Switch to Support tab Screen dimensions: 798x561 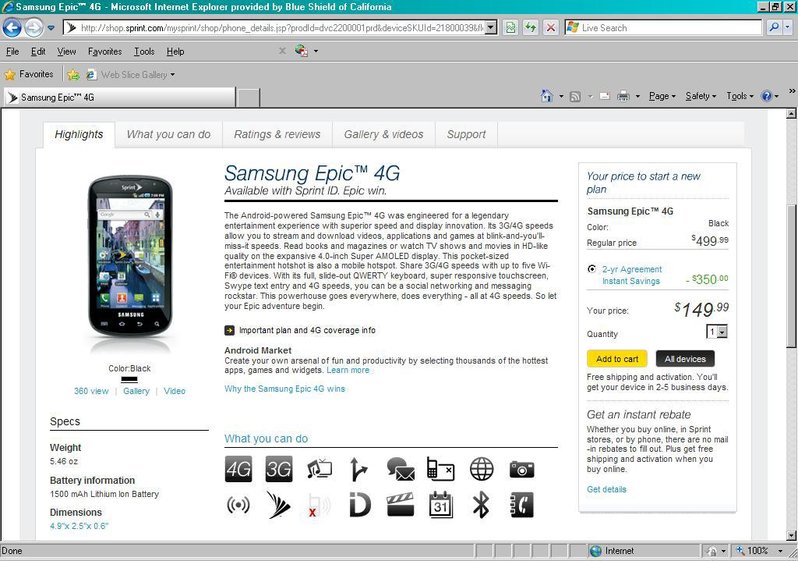(466, 134)
